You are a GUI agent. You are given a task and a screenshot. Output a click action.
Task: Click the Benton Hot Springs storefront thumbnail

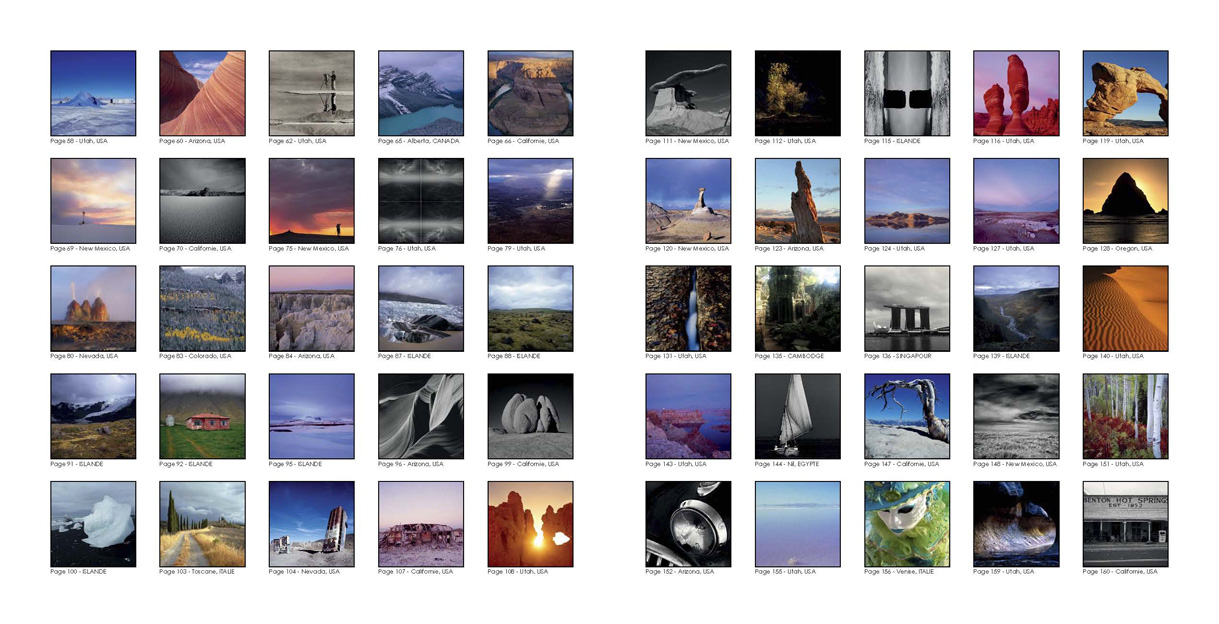coord(1125,524)
